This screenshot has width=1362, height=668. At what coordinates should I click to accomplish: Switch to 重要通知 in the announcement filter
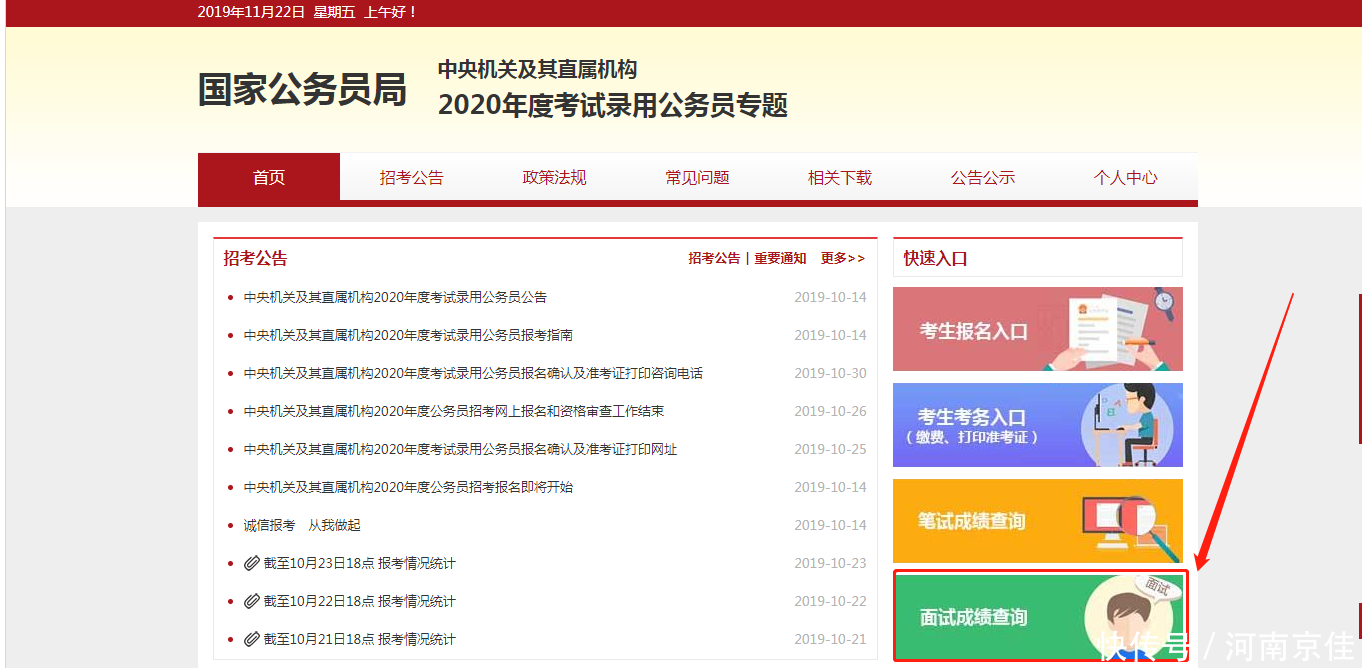pos(779,257)
